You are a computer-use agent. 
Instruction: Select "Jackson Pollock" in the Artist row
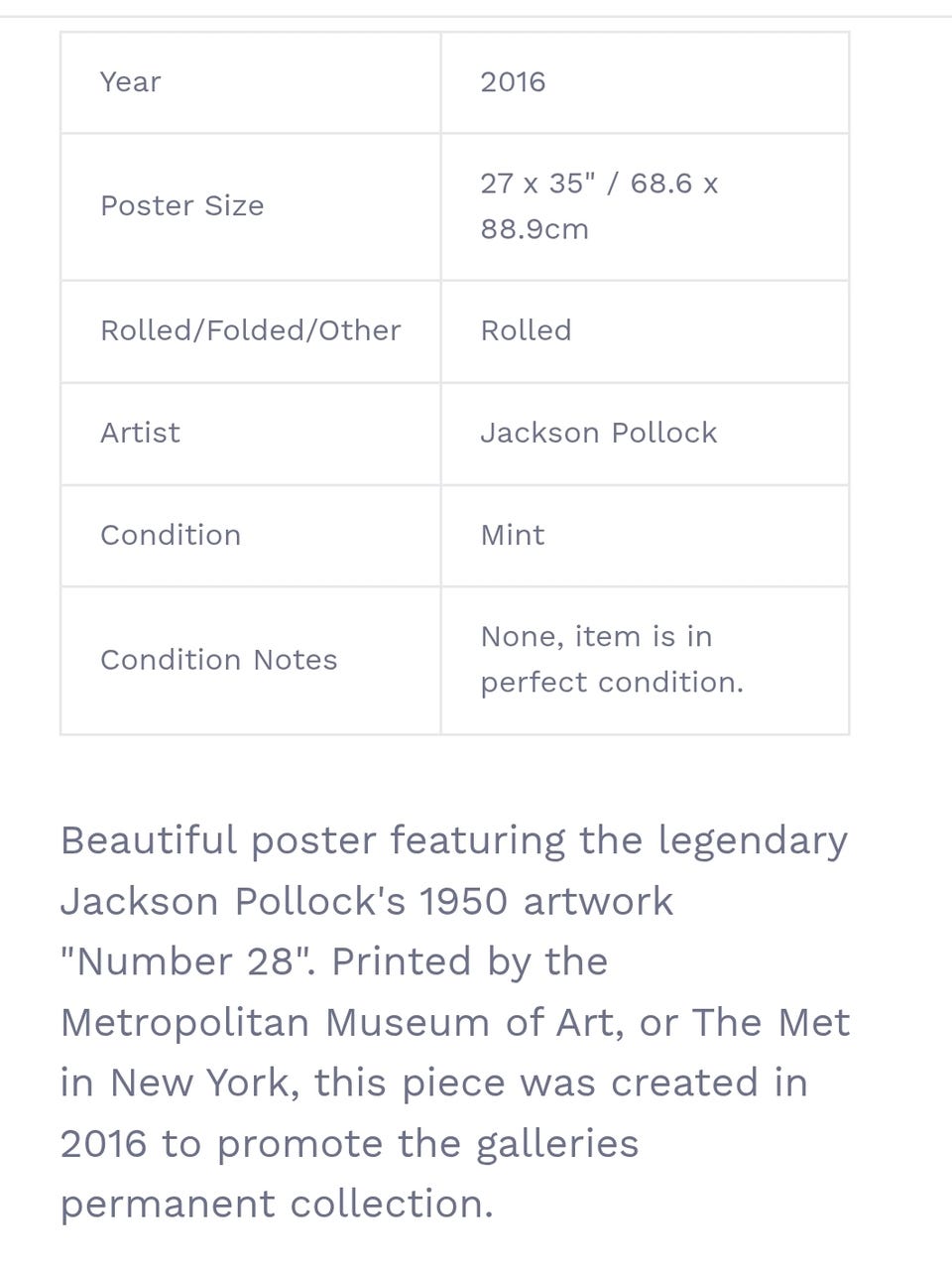tap(598, 434)
